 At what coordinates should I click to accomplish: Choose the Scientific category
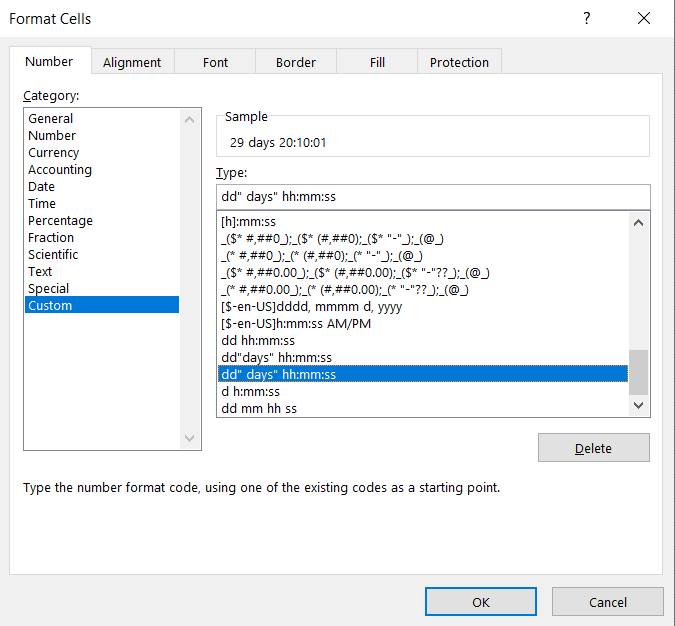tap(55, 255)
